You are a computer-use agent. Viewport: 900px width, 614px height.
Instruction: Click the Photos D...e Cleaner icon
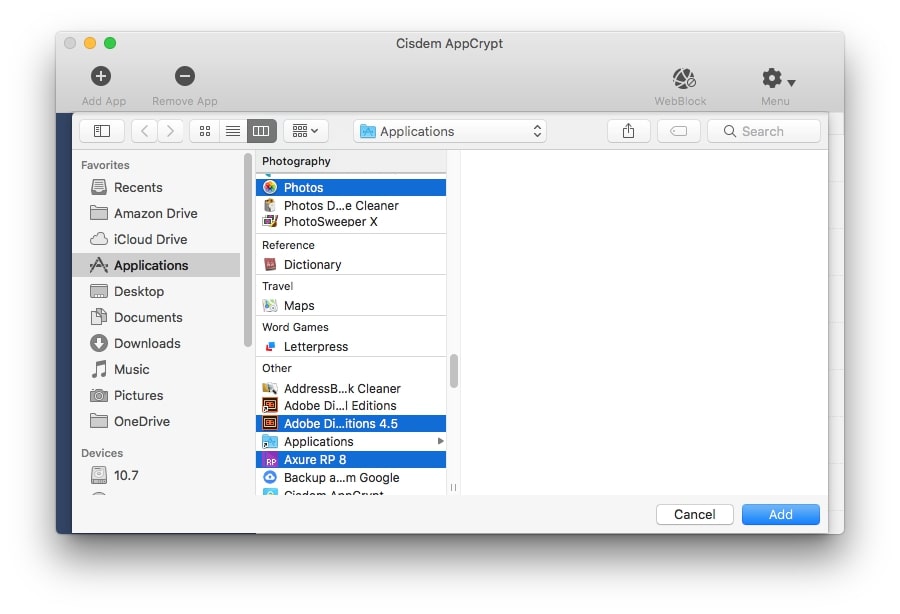pyautogui.click(x=270, y=205)
